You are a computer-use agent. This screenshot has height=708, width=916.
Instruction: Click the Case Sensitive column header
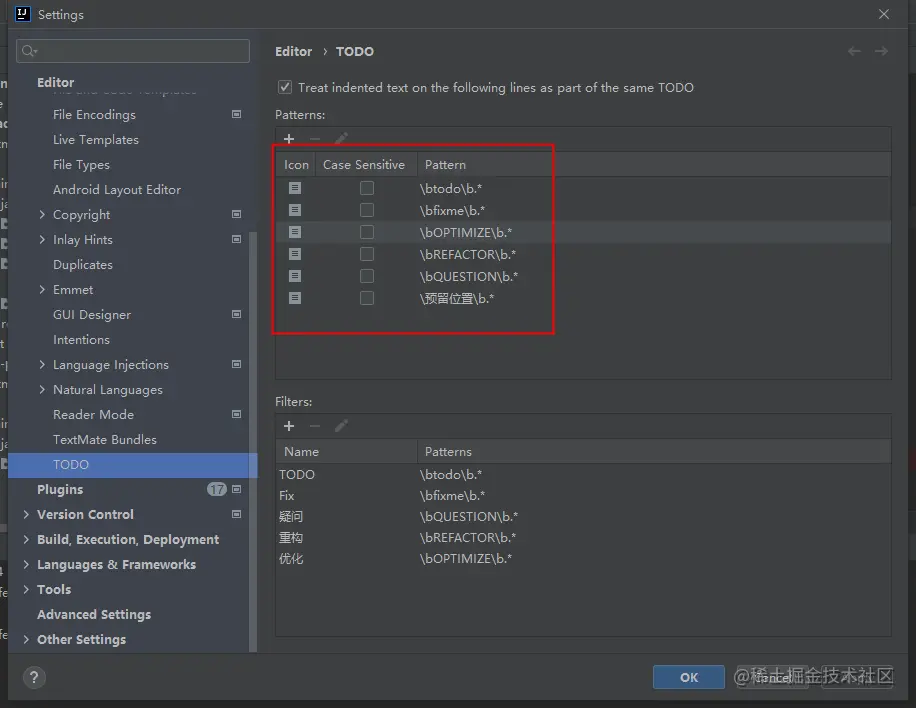pos(364,165)
